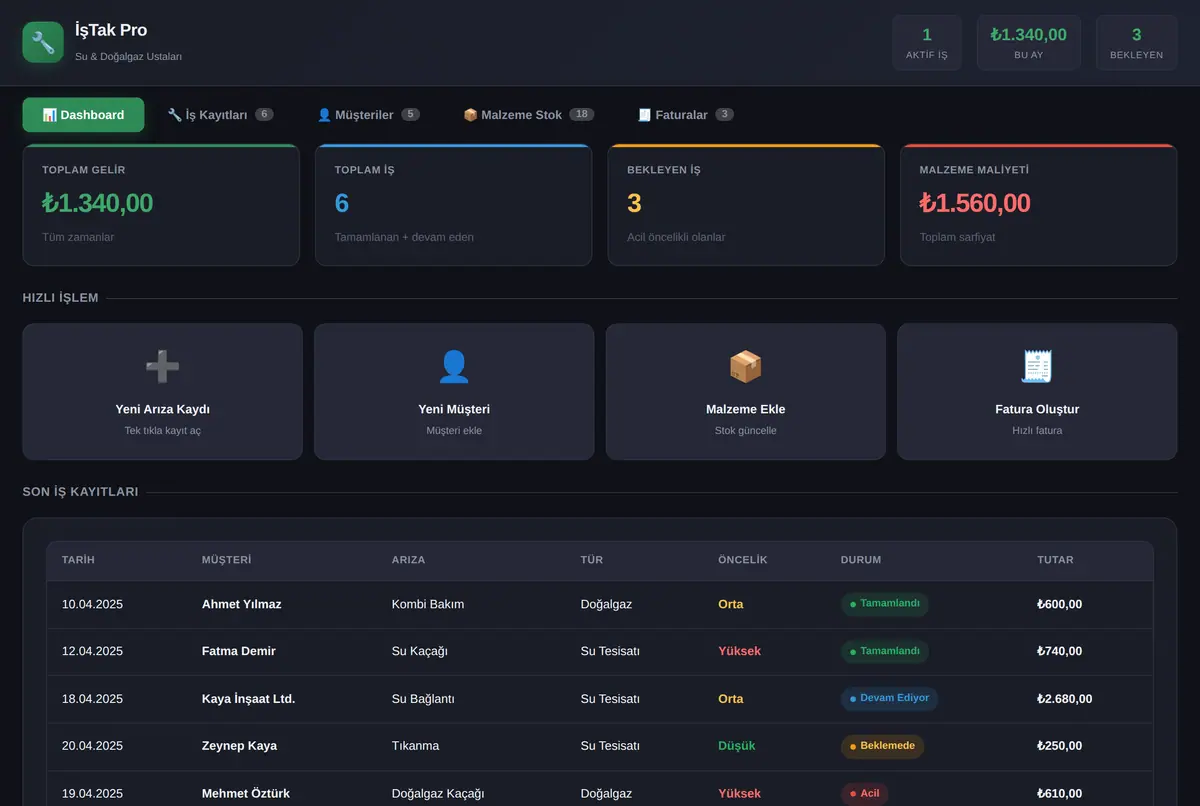Click the Müşteri column header
The height and width of the screenshot is (806, 1200).
[226, 560]
